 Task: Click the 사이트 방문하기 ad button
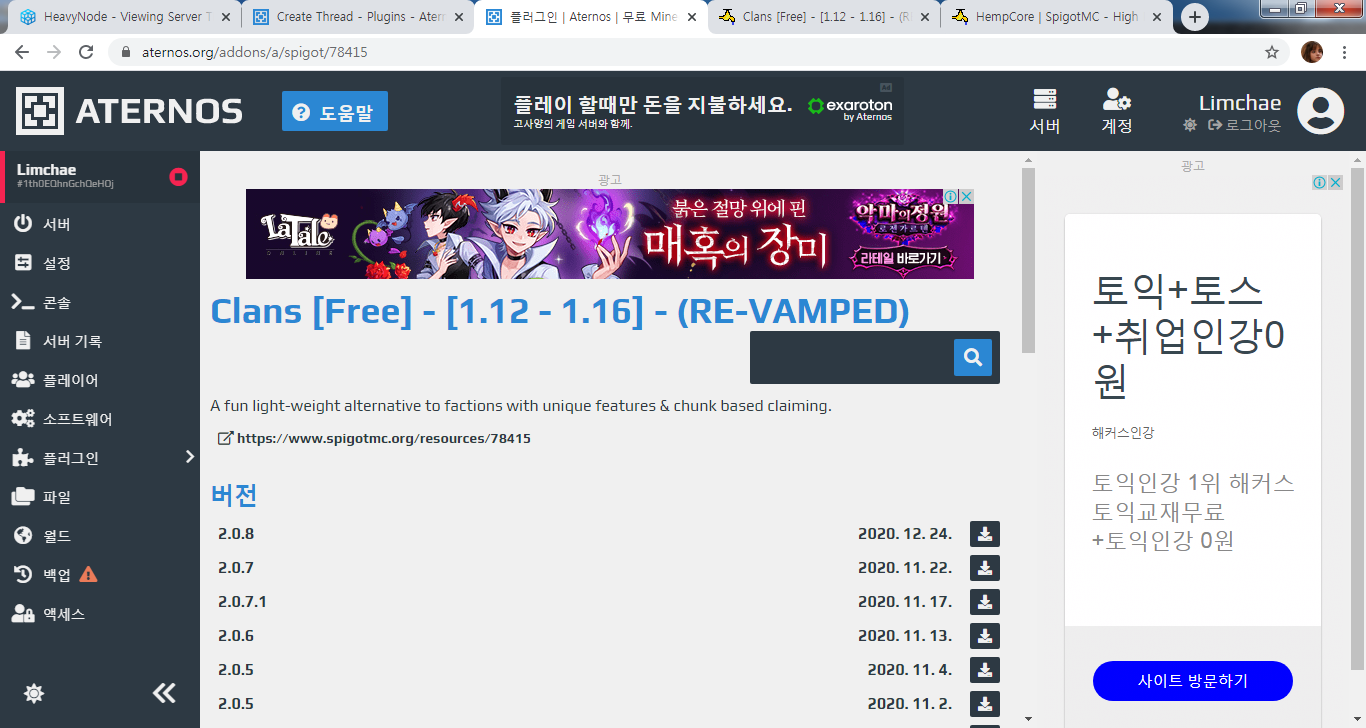click(x=1193, y=681)
